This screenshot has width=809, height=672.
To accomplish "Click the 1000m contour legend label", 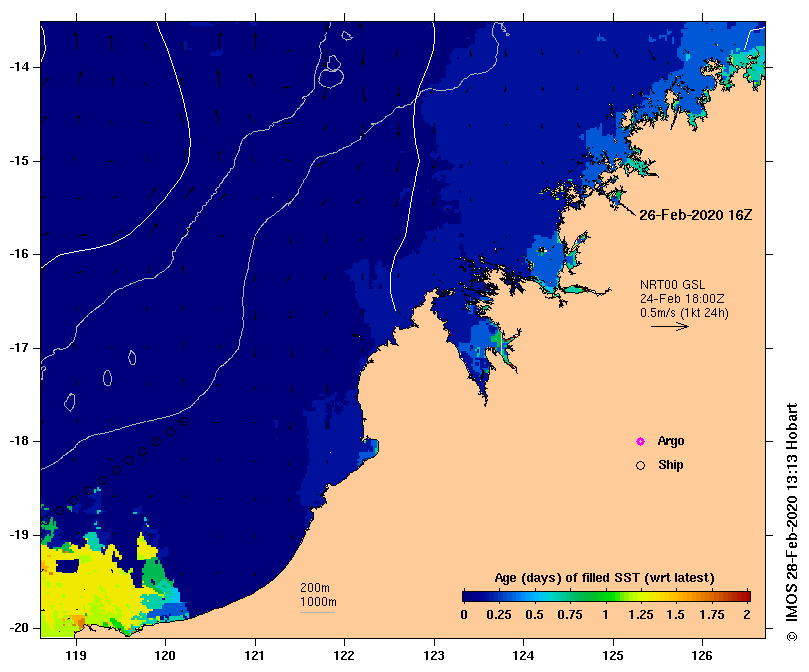I will (318, 602).
